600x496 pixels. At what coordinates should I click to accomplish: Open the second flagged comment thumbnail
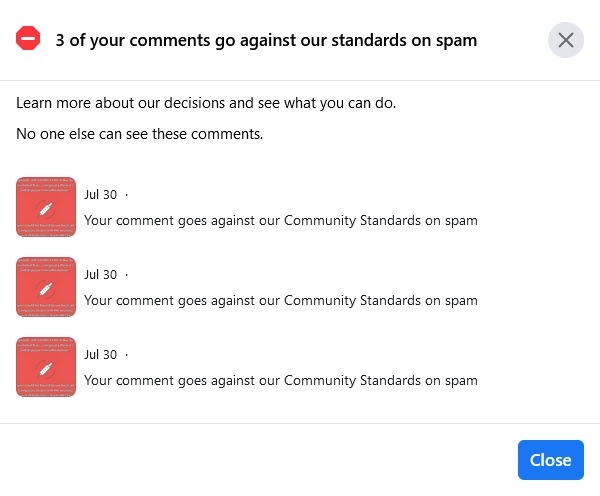pos(46,287)
